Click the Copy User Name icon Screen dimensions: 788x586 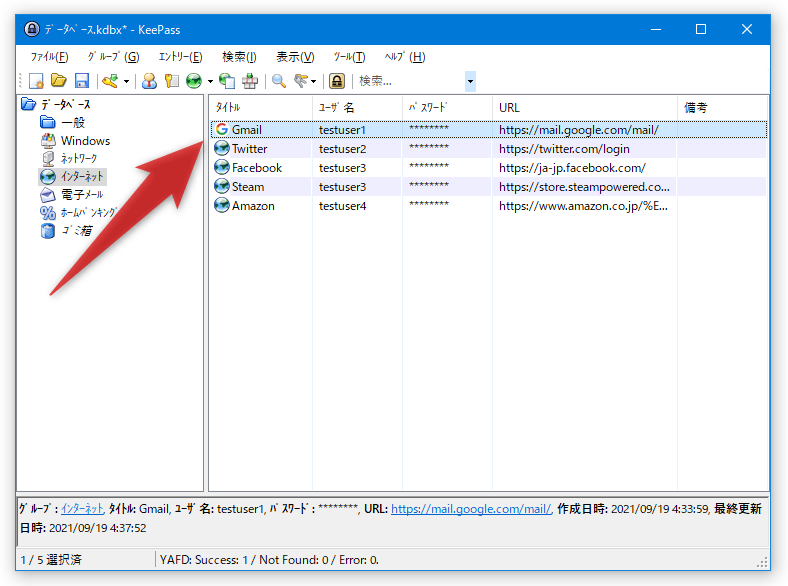pyautogui.click(x=149, y=81)
